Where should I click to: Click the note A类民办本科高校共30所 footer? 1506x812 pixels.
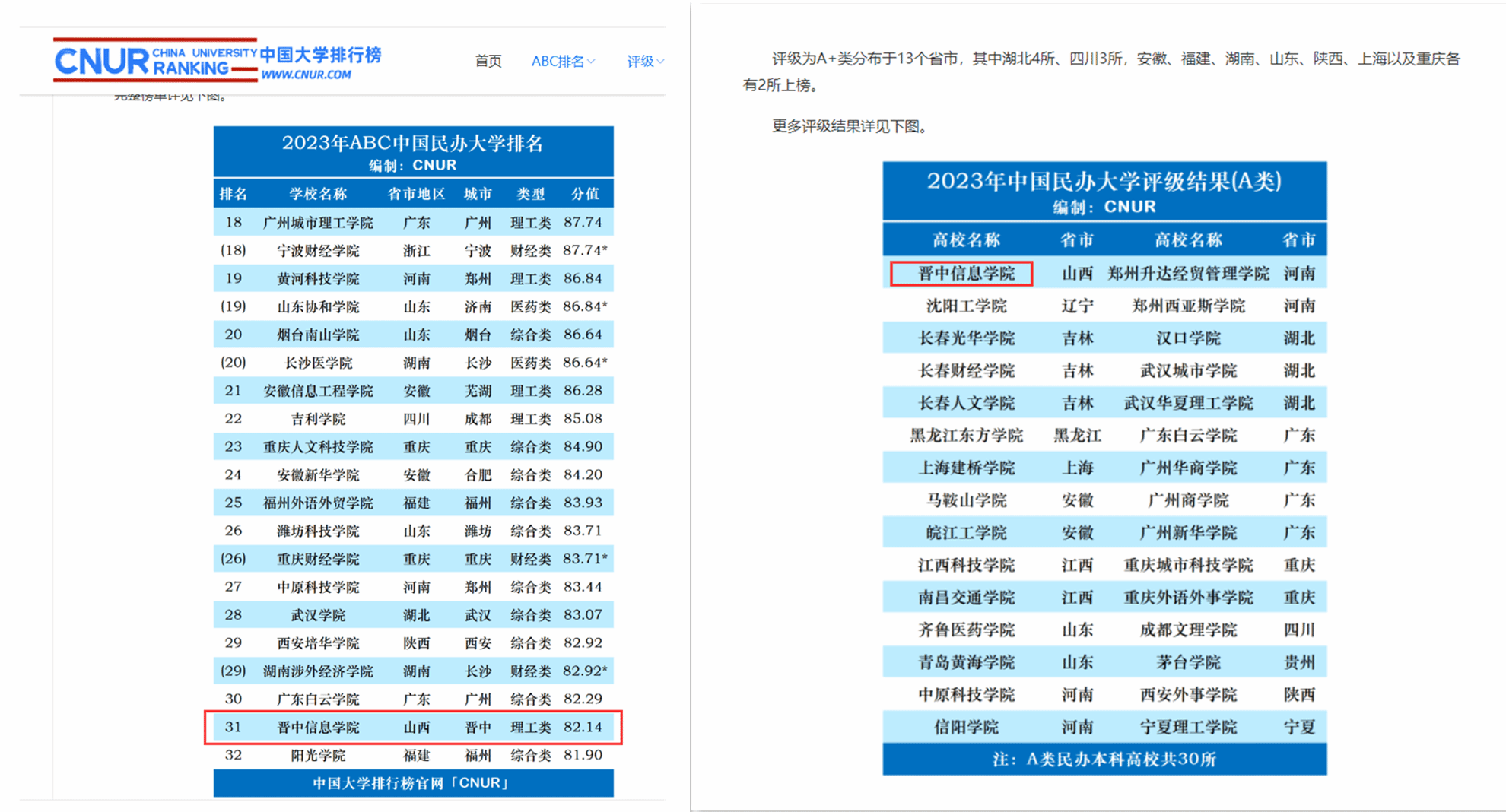tap(1104, 759)
